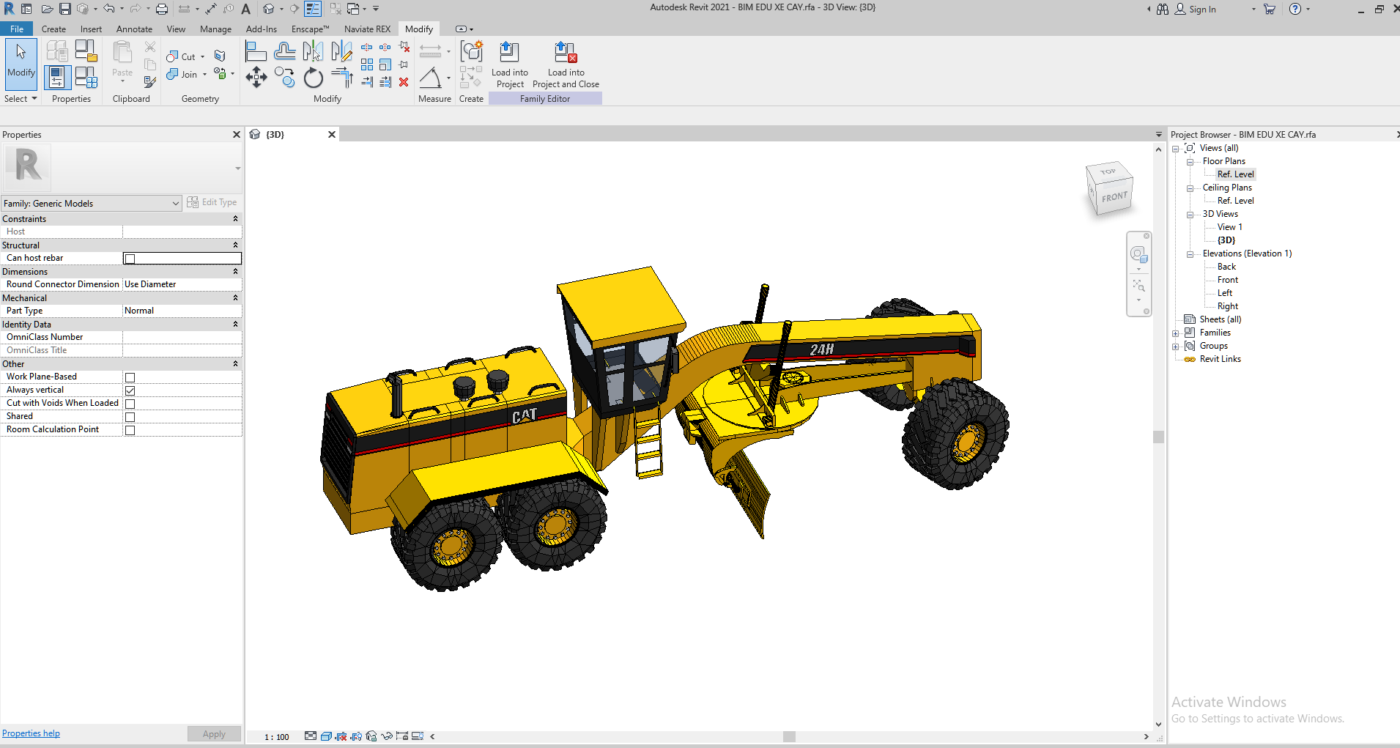Click the ViewCube FRONT face

1114,197
